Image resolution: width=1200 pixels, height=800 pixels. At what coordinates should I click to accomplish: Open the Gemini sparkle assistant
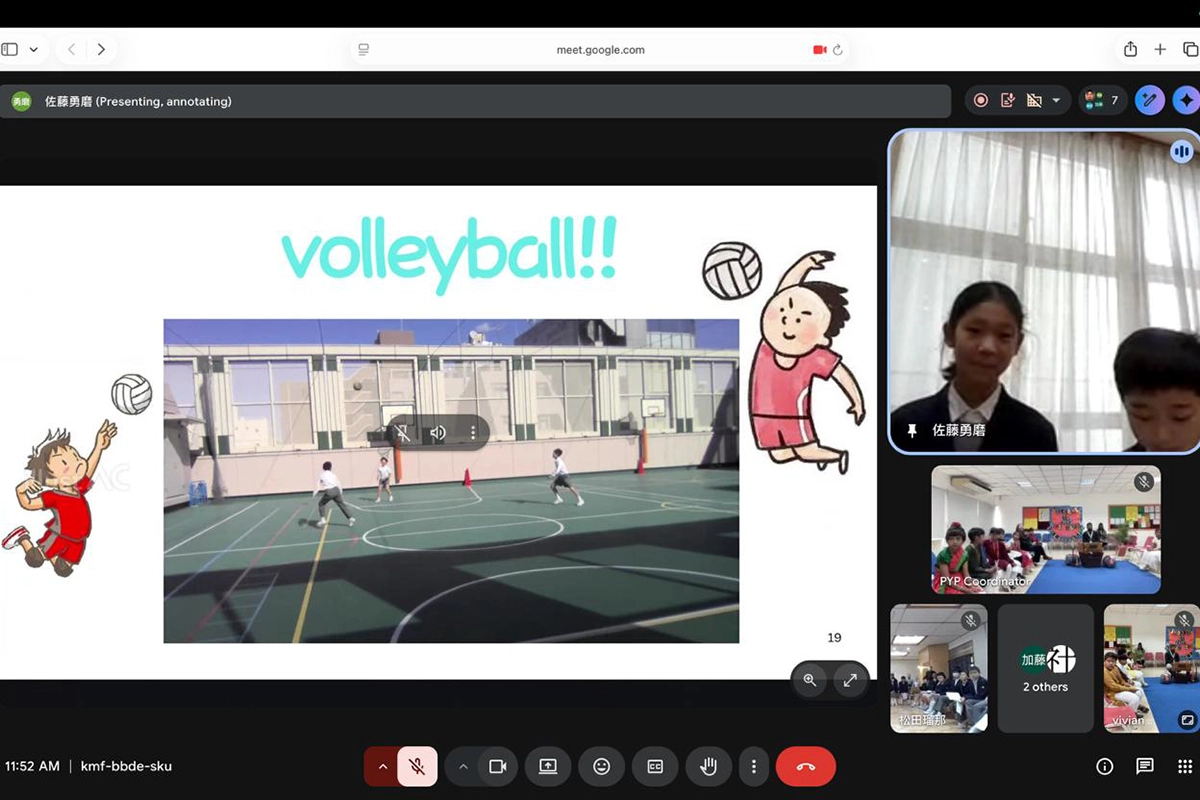[1186, 100]
